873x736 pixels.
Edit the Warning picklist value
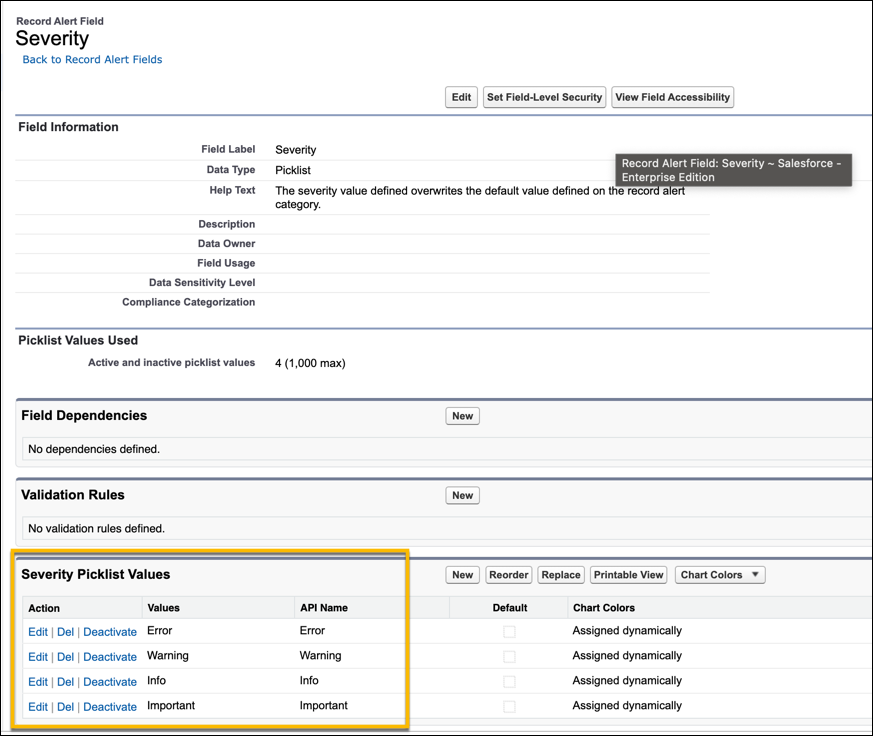(x=38, y=657)
